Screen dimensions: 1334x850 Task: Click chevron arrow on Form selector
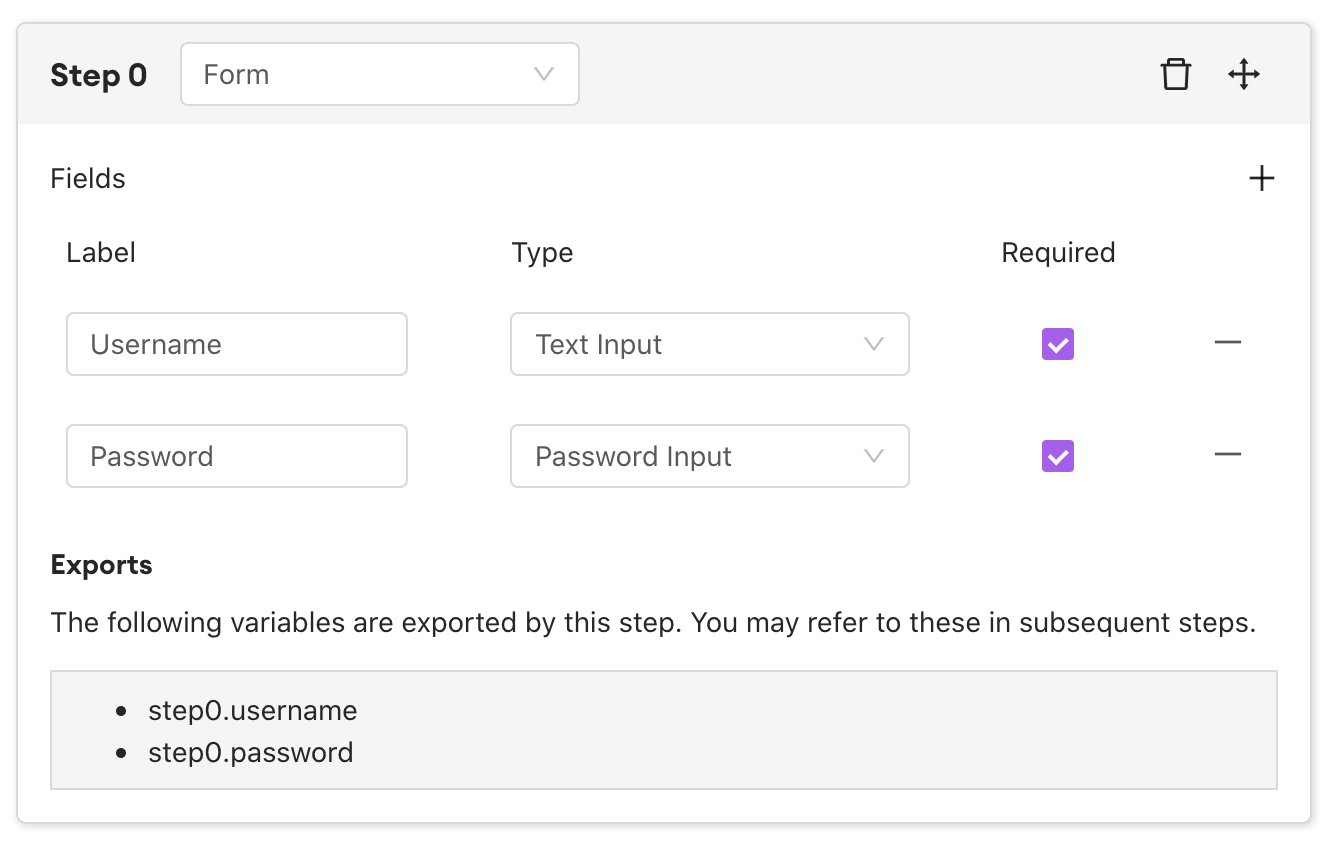pyautogui.click(x=544, y=75)
